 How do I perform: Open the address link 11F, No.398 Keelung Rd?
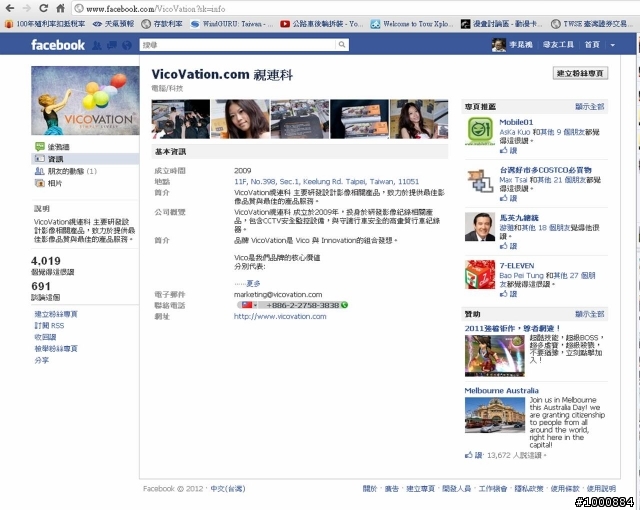click(327, 182)
